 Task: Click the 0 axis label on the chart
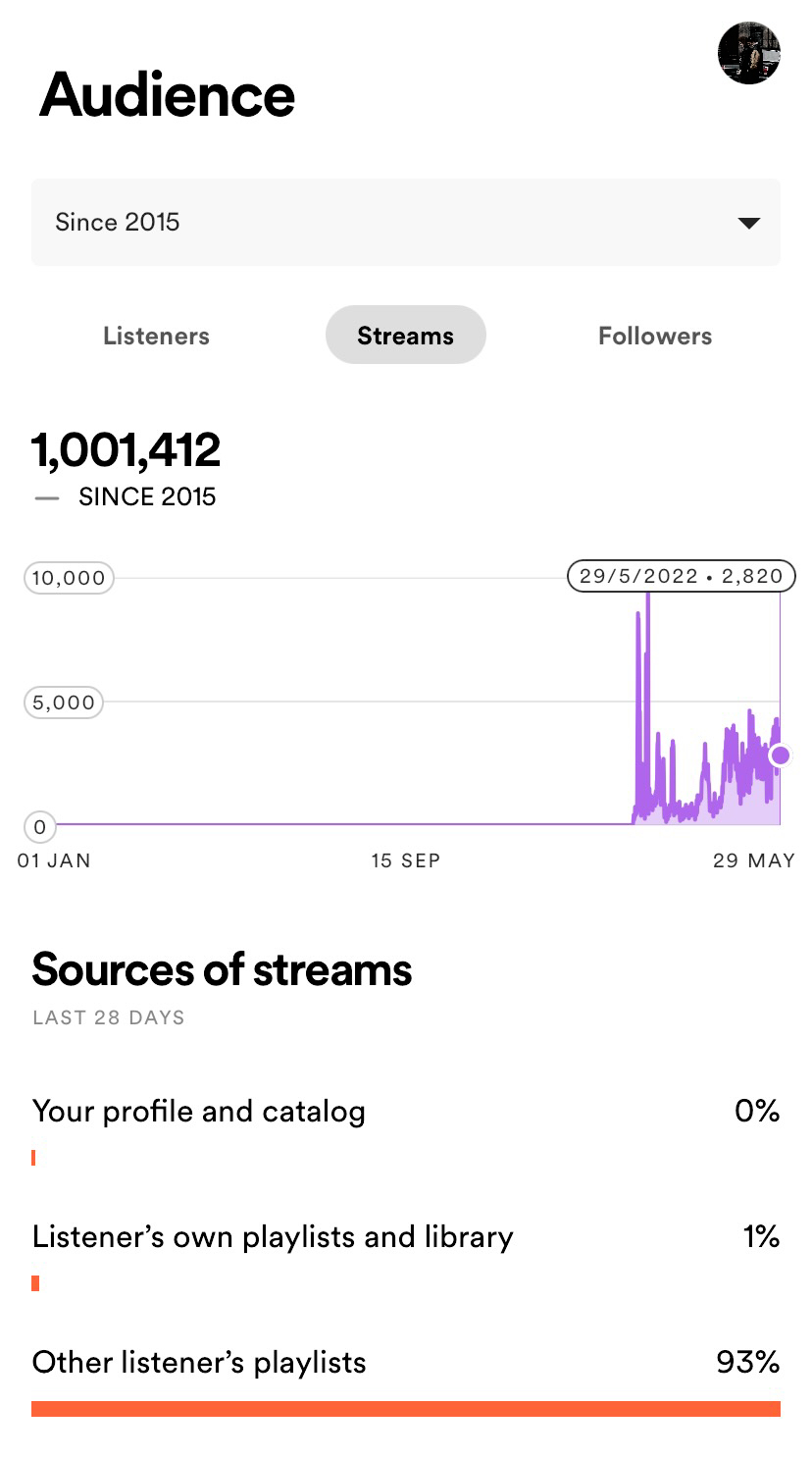tap(39, 827)
